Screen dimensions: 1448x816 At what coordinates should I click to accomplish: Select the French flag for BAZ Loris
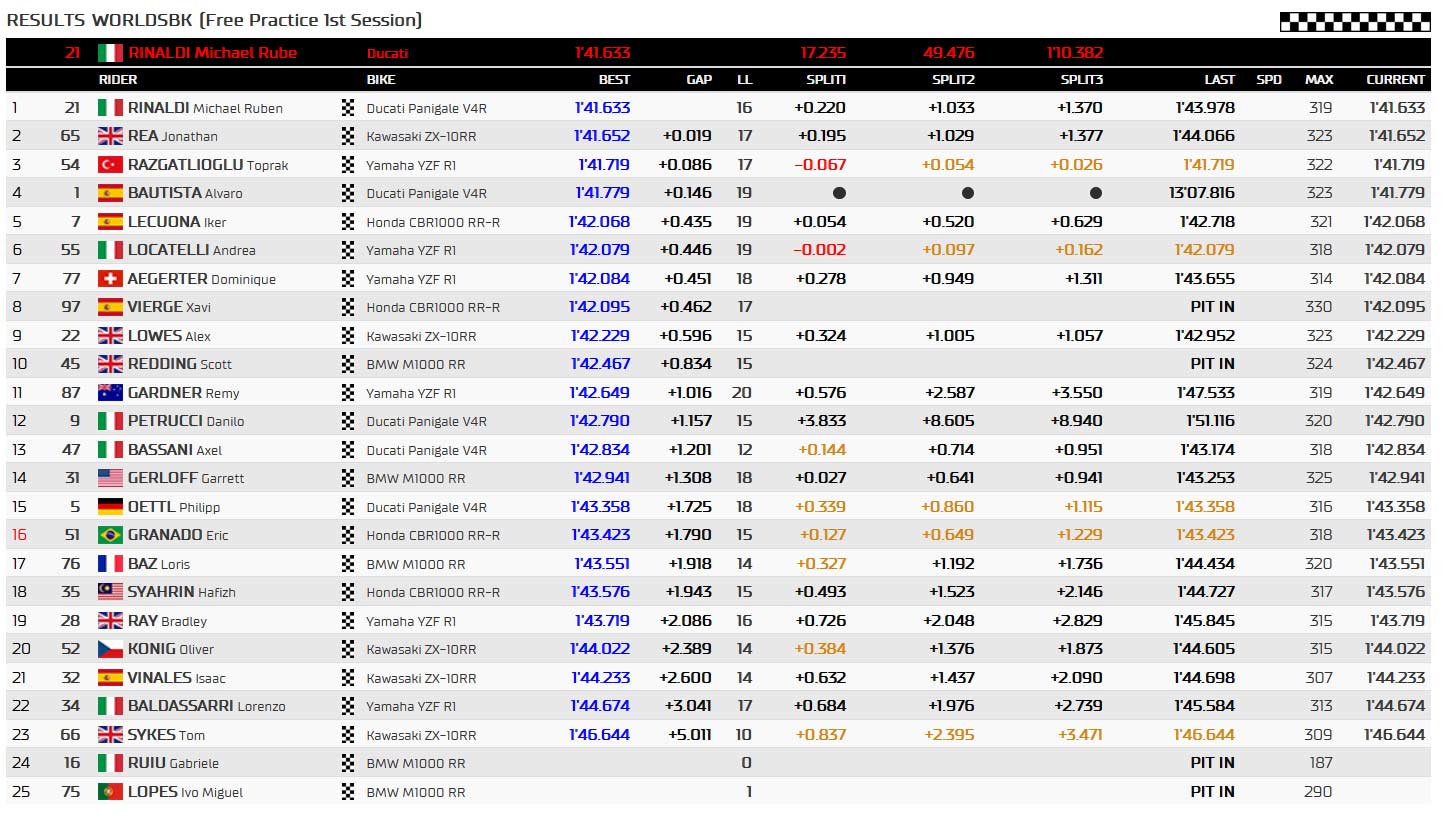110,563
